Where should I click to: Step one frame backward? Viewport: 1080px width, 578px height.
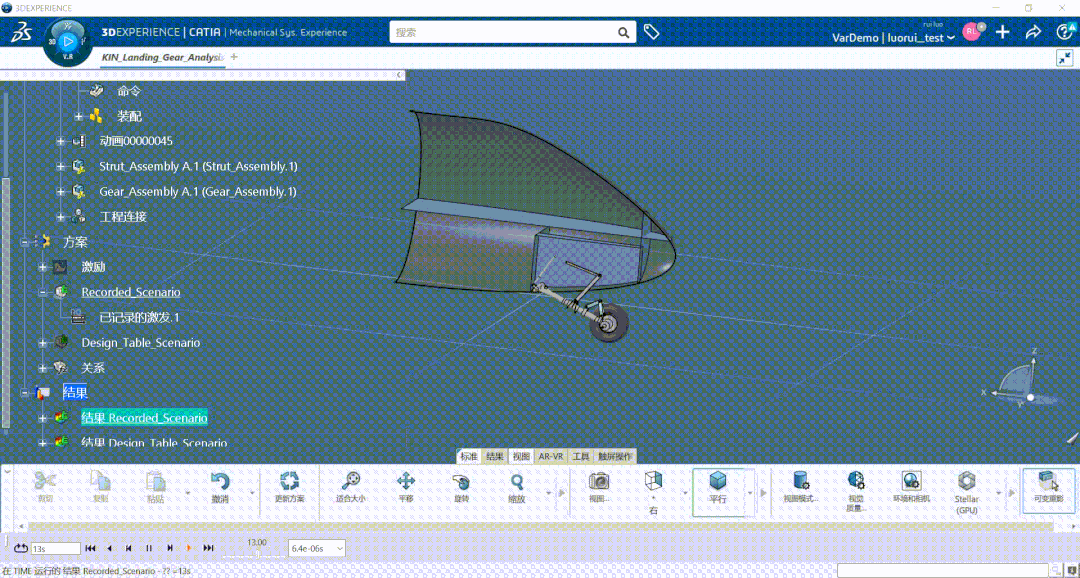point(129,548)
